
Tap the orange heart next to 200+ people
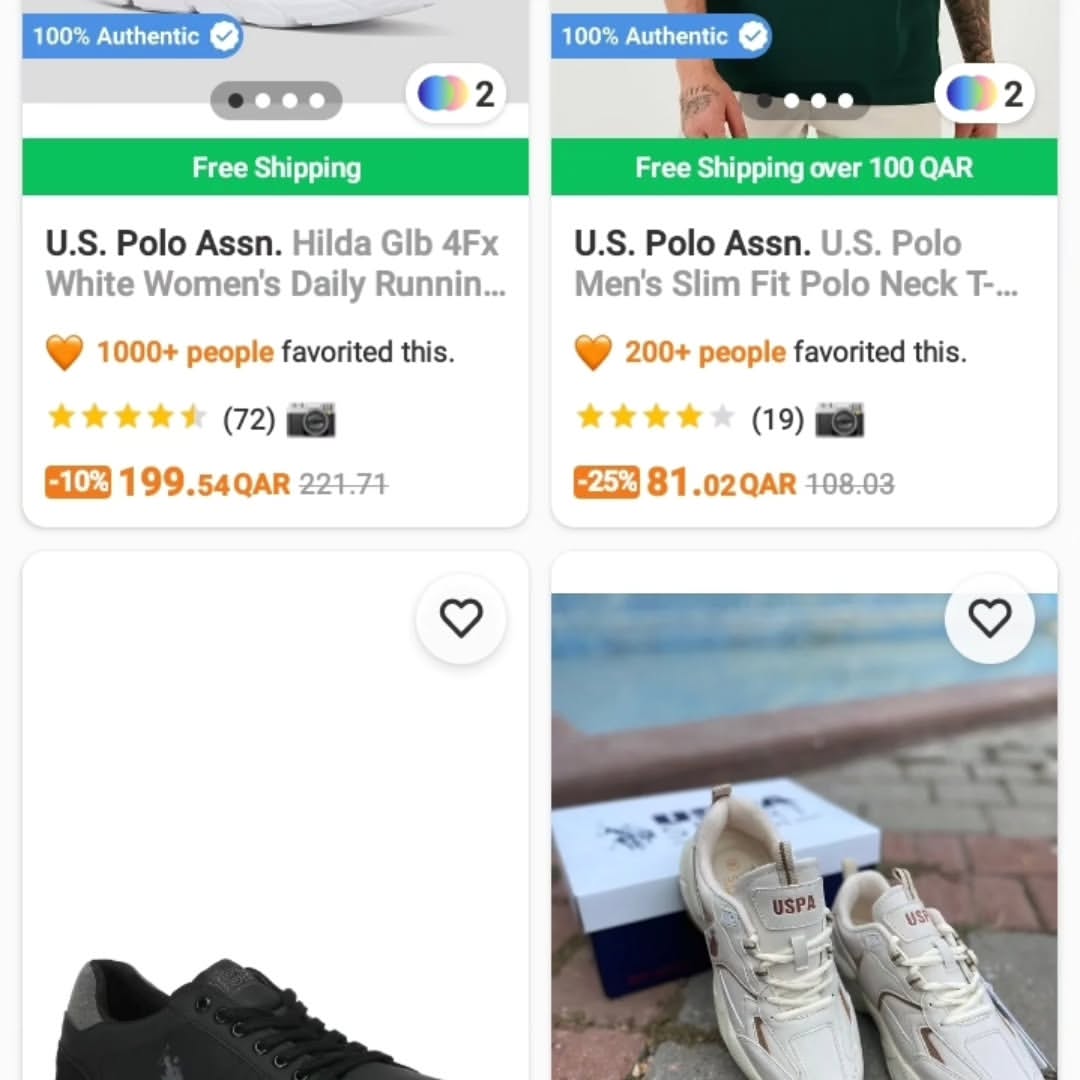(593, 352)
